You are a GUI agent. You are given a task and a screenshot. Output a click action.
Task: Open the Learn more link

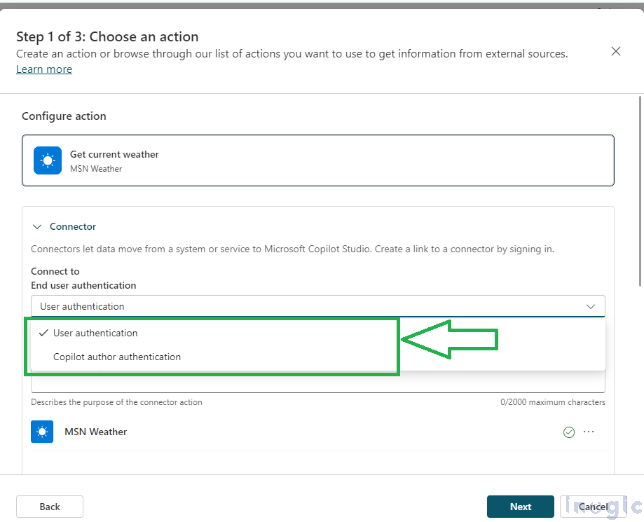click(44, 69)
